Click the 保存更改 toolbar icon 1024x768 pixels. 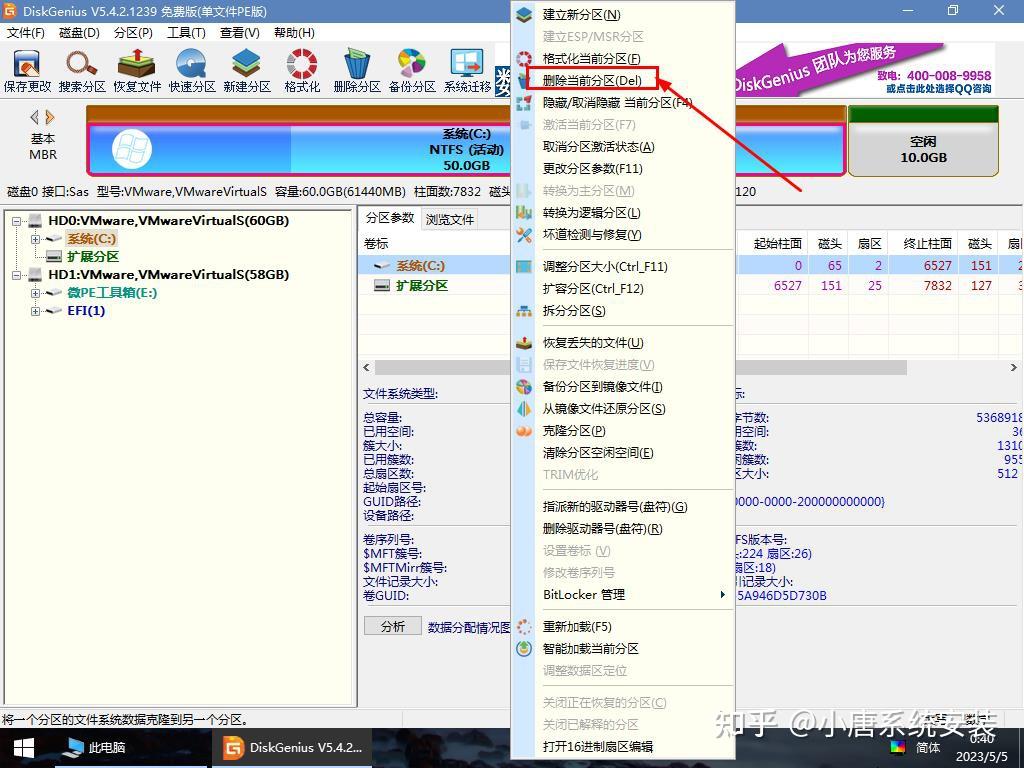pyautogui.click(x=27, y=71)
